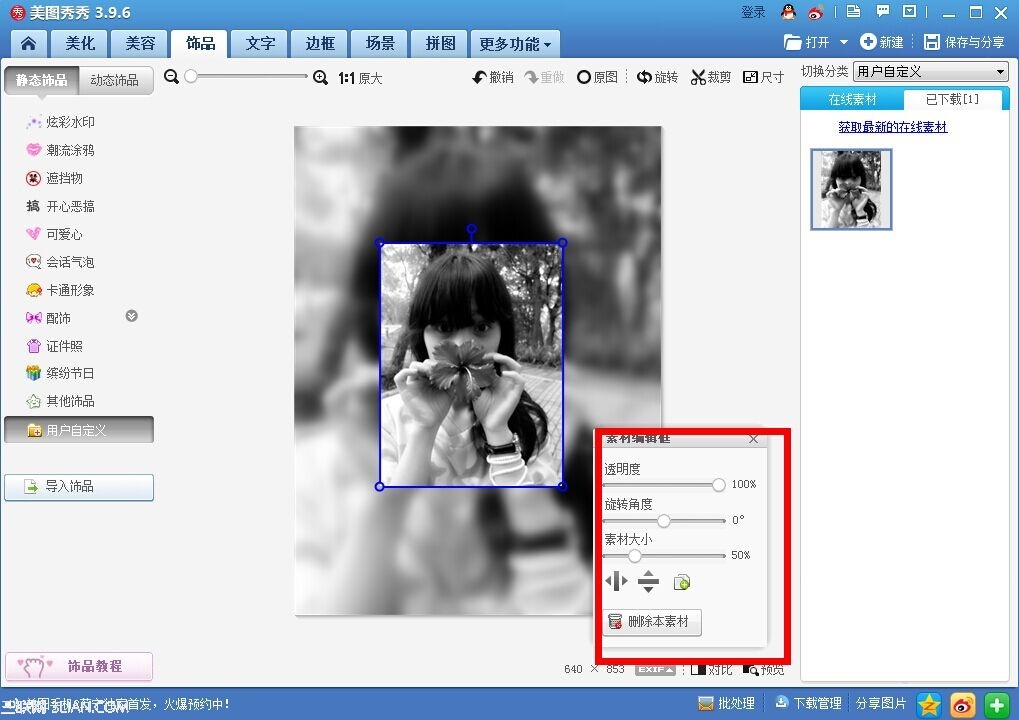Screen dimensions: 1019x720
Task: Select the 卡通形象 category
Action: coord(60,290)
